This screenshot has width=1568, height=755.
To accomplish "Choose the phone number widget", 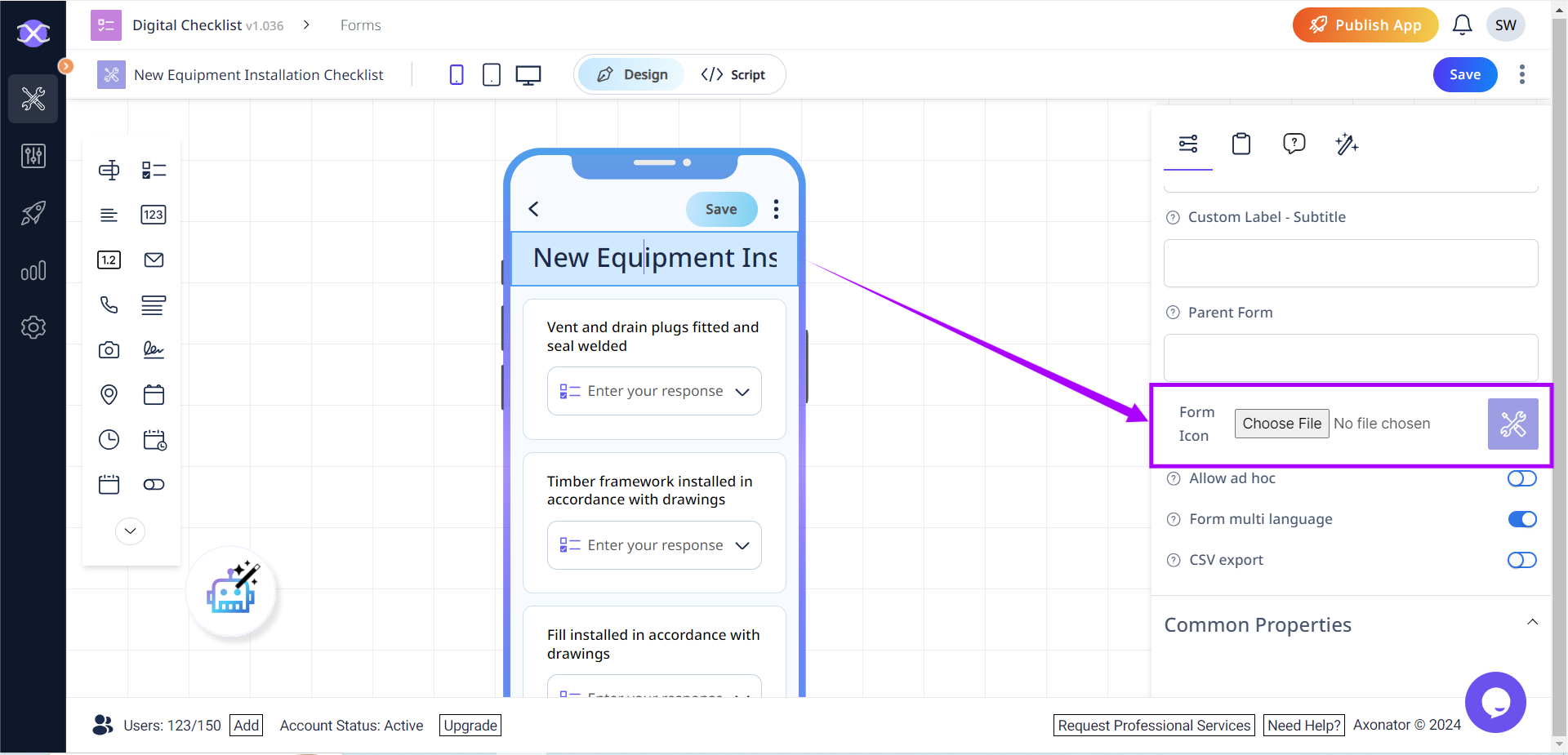I will pos(109,305).
